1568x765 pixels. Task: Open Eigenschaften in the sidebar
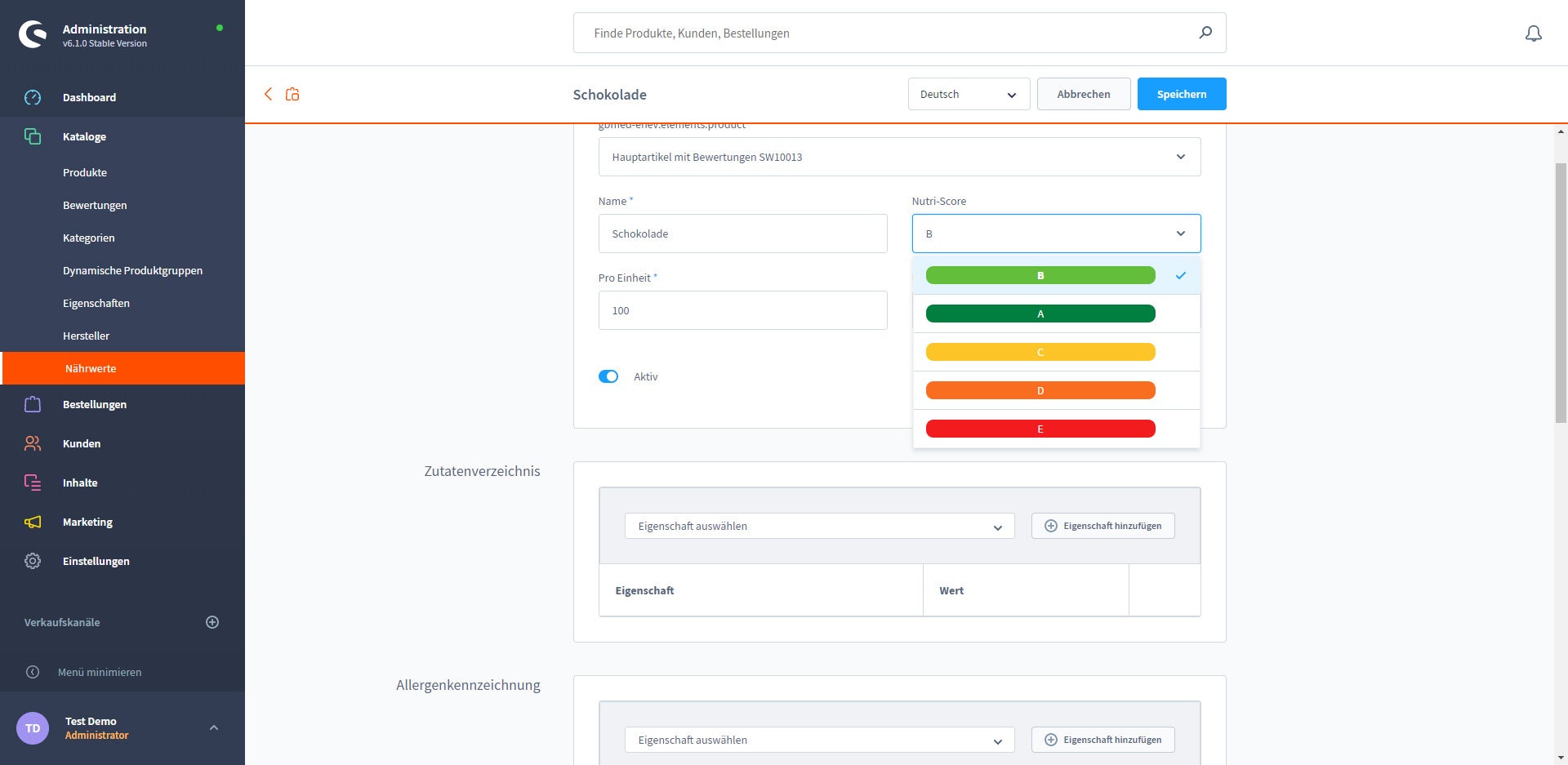[96, 303]
